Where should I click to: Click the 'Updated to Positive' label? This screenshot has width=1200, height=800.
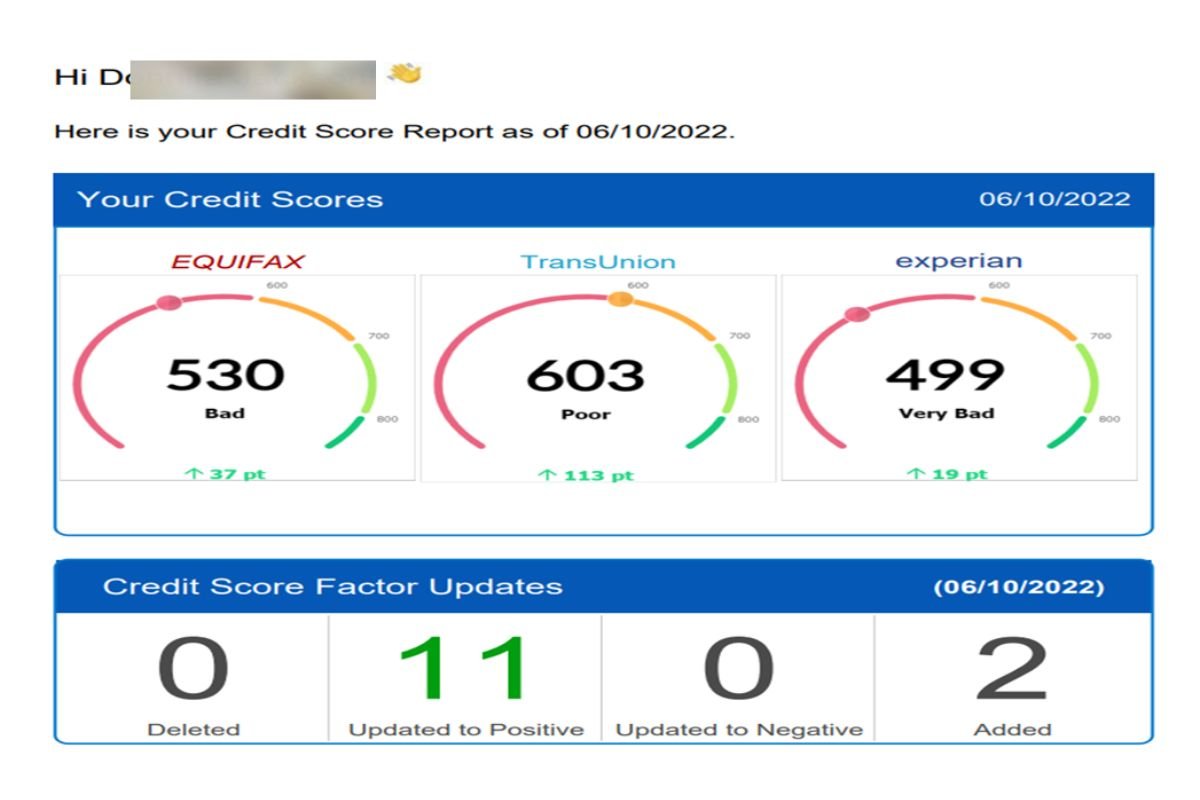(x=466, y=730)
